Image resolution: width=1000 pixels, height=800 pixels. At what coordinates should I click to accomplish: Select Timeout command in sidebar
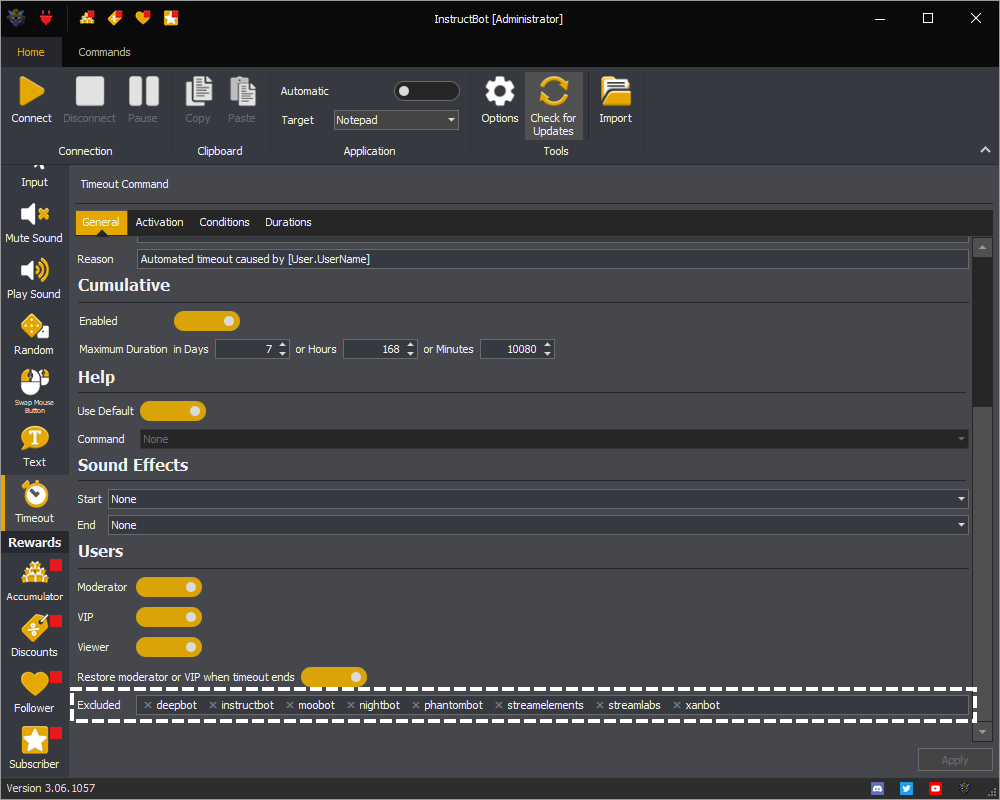point(34,503)
